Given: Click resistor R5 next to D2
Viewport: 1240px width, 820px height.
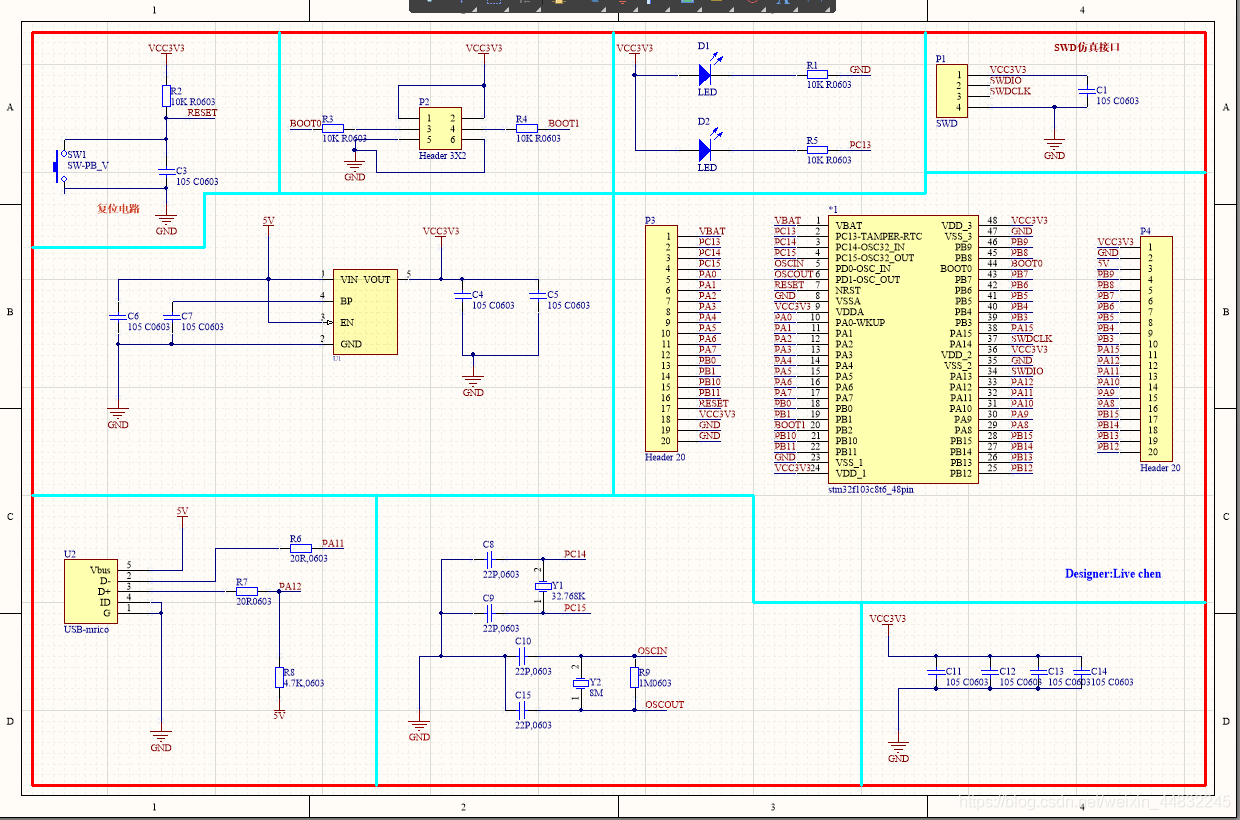Looking at the screenshot, I should tap(817, 150).
